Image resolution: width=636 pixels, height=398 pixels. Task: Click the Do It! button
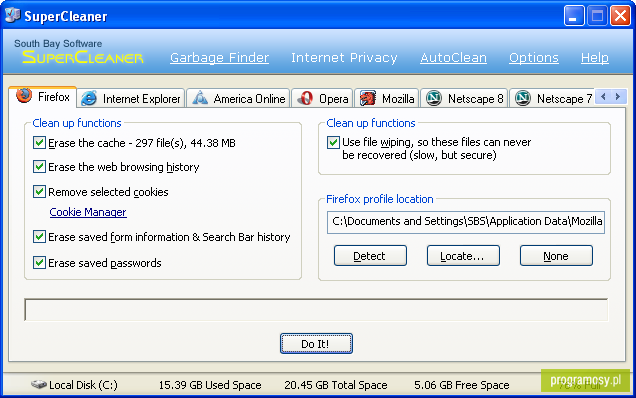[x=316, y=344]
